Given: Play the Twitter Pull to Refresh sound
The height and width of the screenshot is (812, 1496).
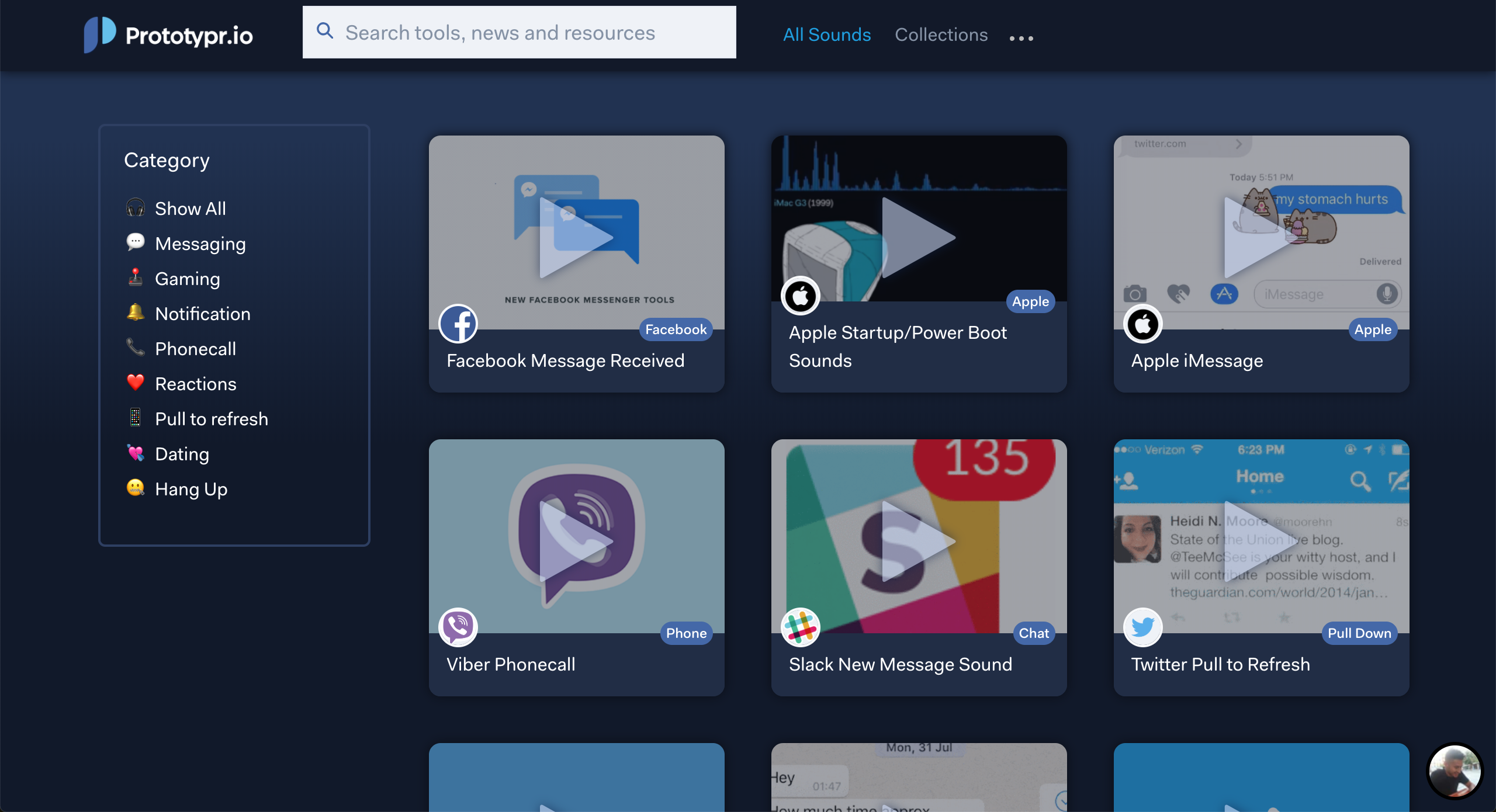Looking at the screenshot, I should [x=1260, y=542].
